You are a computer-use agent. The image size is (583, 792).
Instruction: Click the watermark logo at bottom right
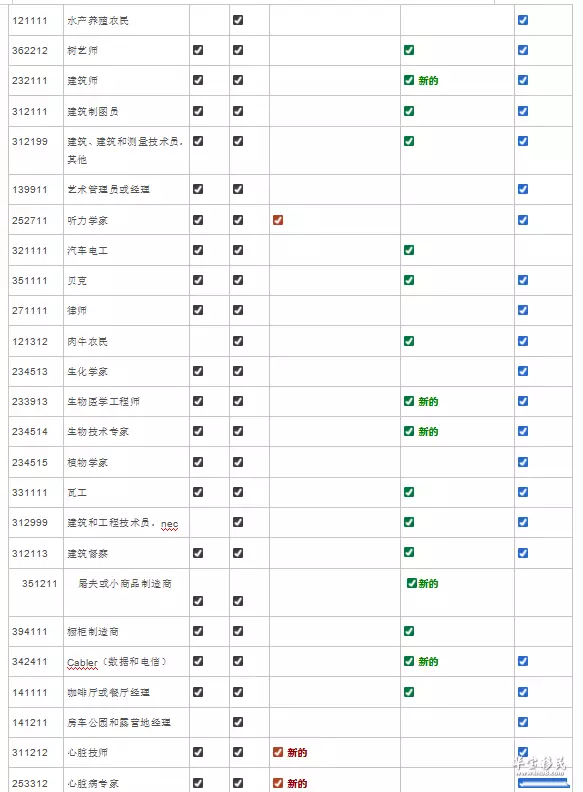(539, 765)
